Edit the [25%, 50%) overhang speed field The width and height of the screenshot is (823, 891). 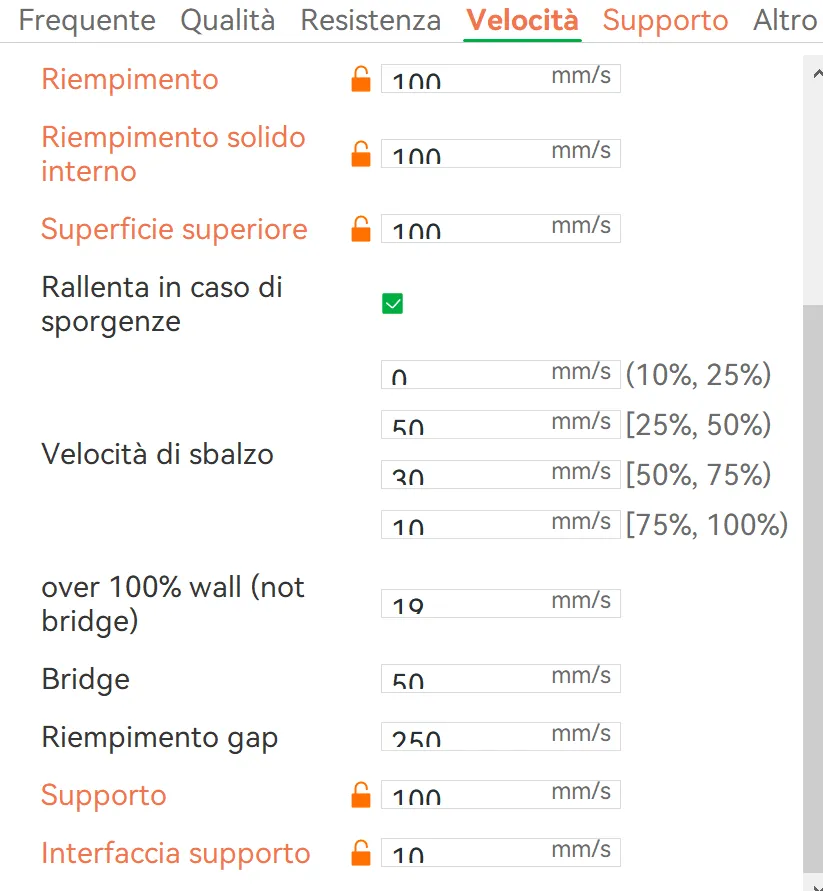pos(501,424)
